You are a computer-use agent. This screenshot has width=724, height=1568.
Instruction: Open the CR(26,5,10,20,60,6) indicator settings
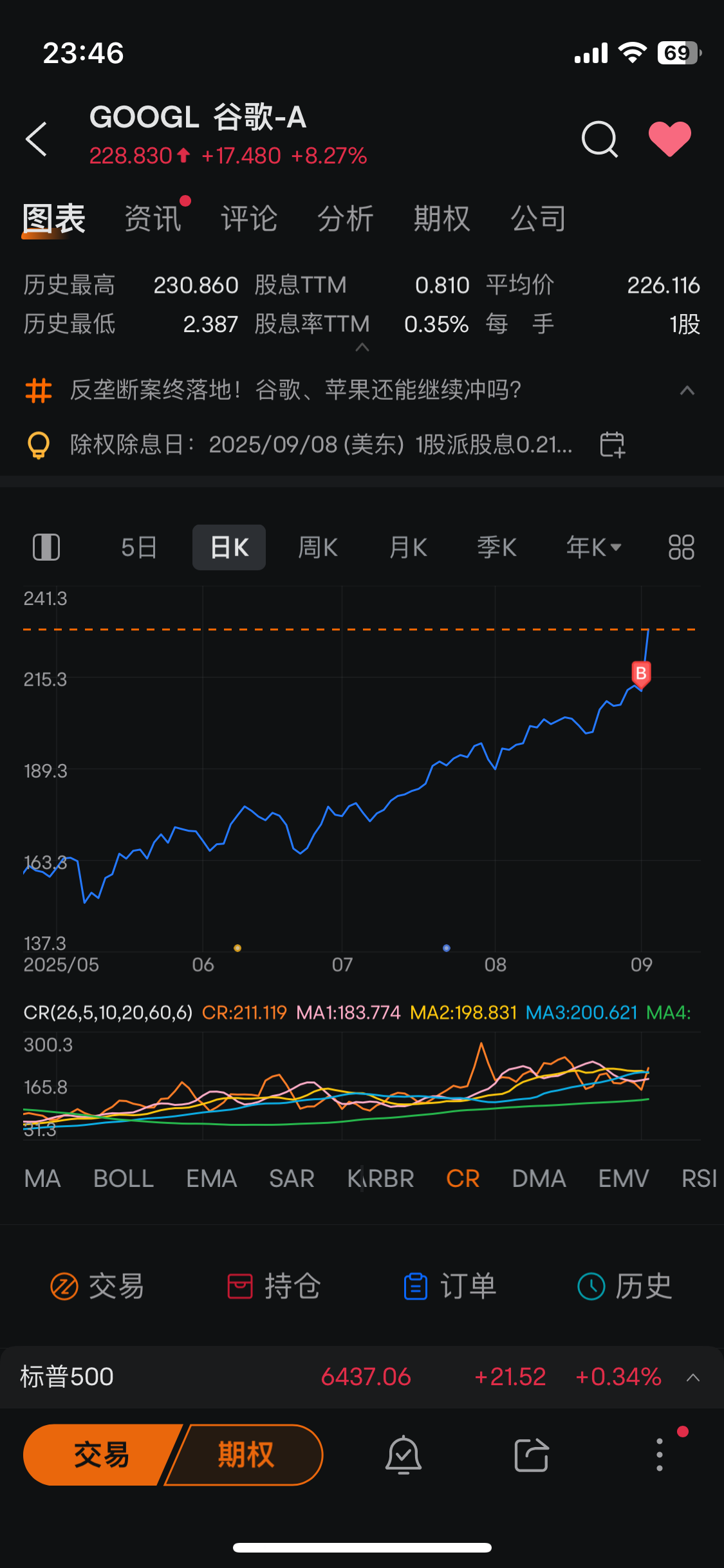(108, 1013)
